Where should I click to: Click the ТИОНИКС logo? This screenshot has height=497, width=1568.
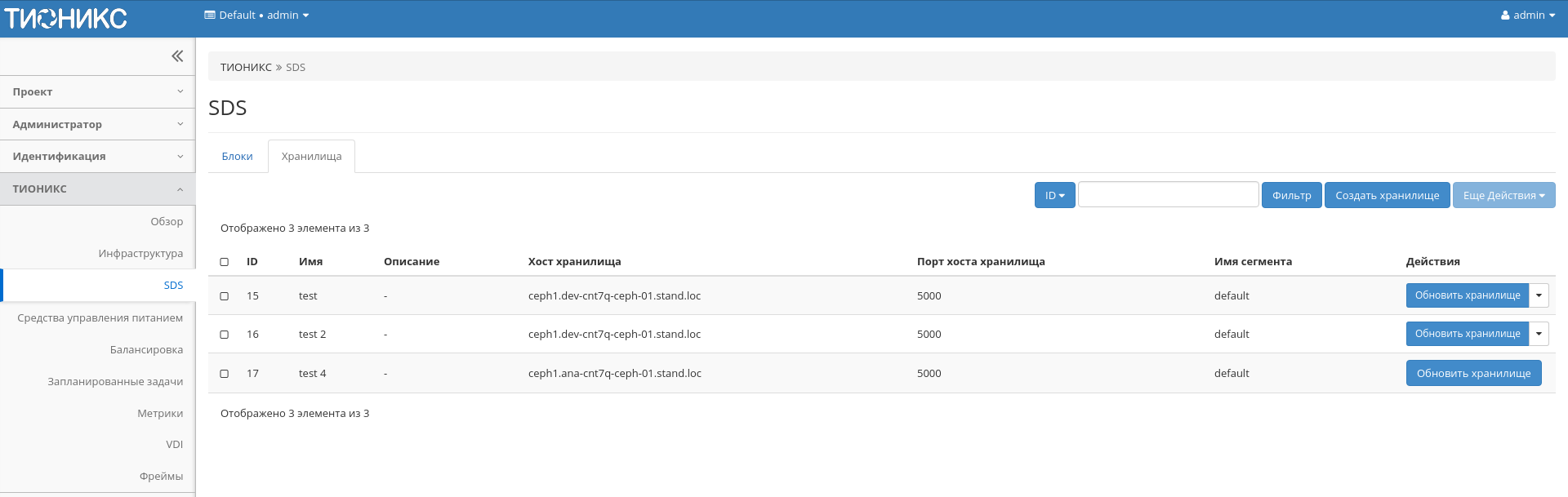click(x=65, y=18)
